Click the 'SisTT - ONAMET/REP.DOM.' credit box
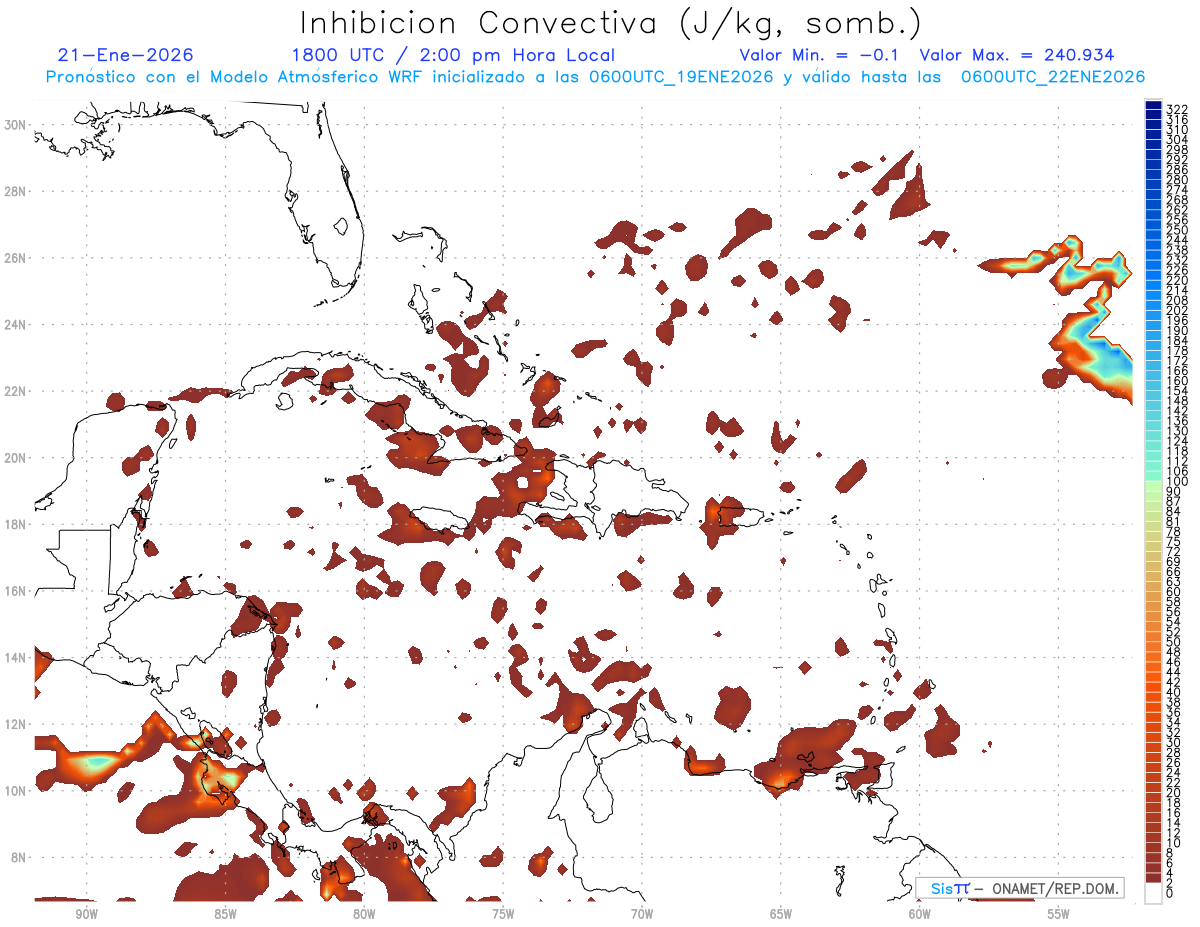Viewport: 1200px width, 927px height. (1019, 888)
